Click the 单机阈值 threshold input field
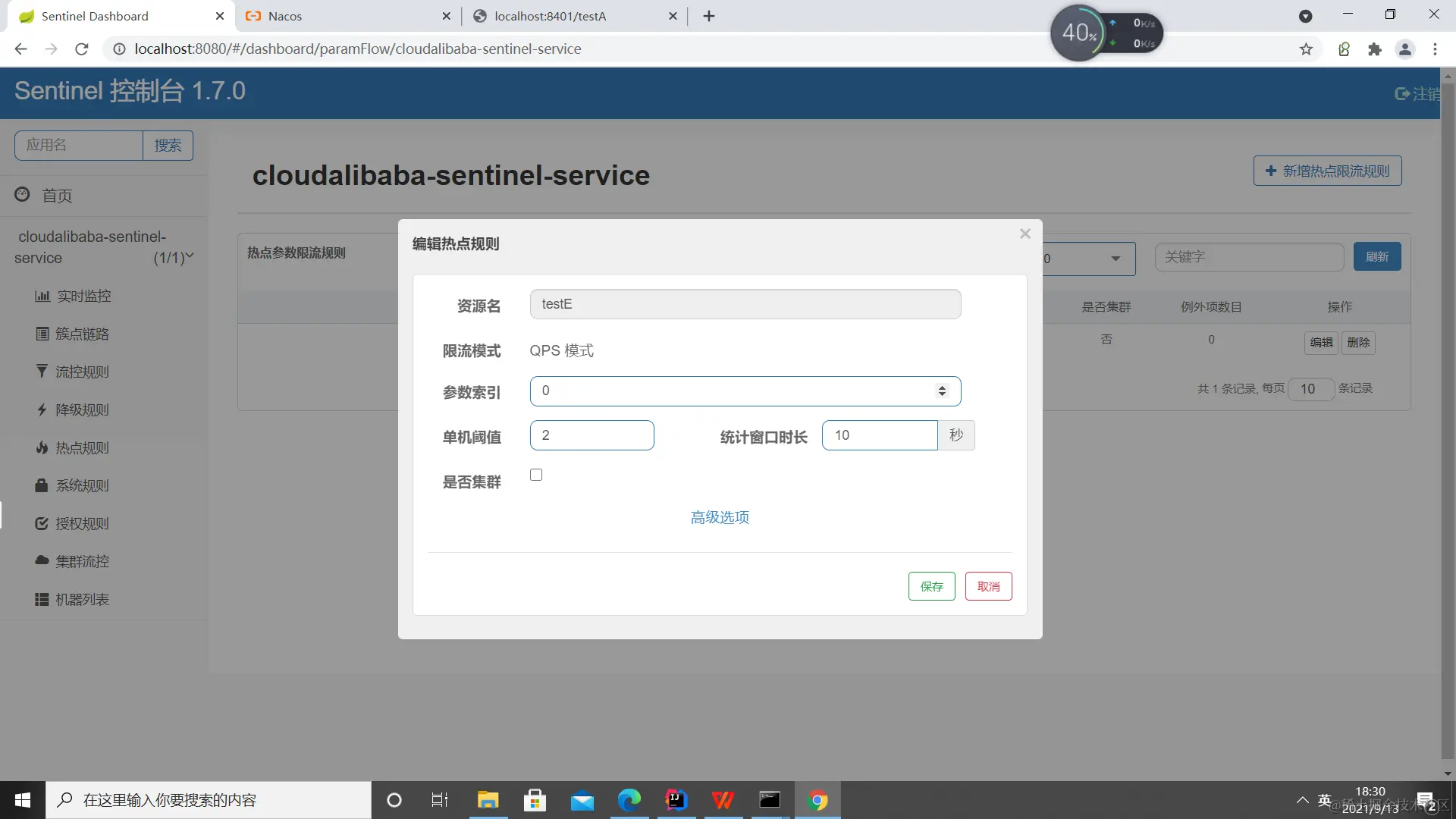1456x819 pixels. (x=591, y=435)
